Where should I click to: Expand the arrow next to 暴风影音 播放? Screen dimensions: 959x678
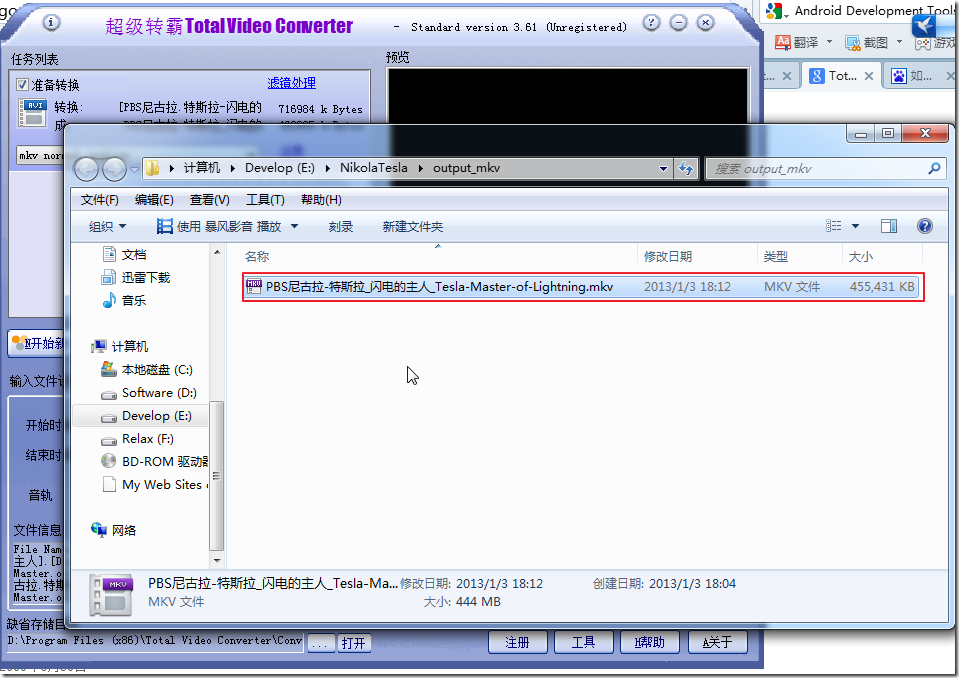[294, 227]
